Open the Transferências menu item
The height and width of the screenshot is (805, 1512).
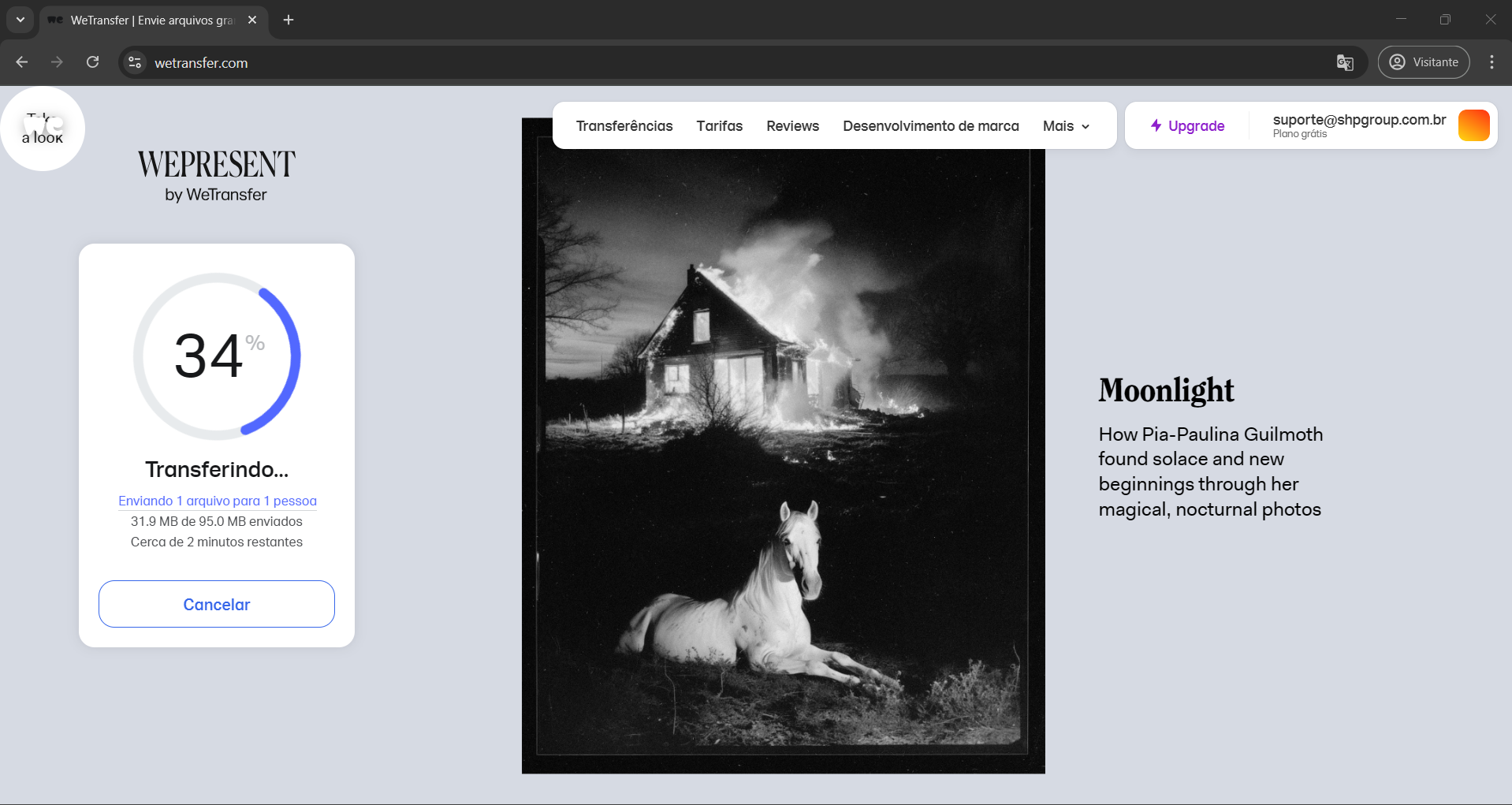point(624,126)
